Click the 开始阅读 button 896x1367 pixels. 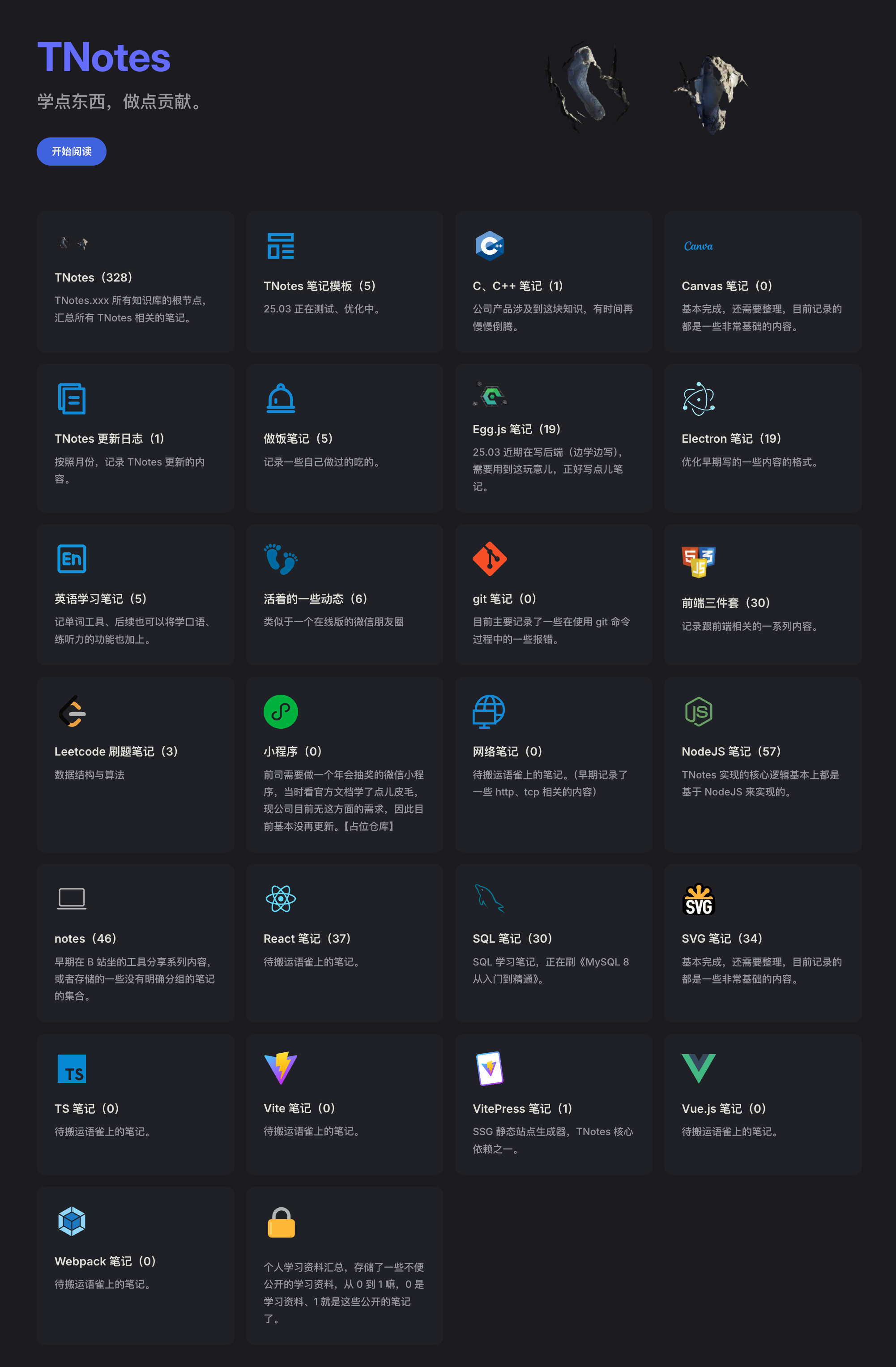point(71,152)
